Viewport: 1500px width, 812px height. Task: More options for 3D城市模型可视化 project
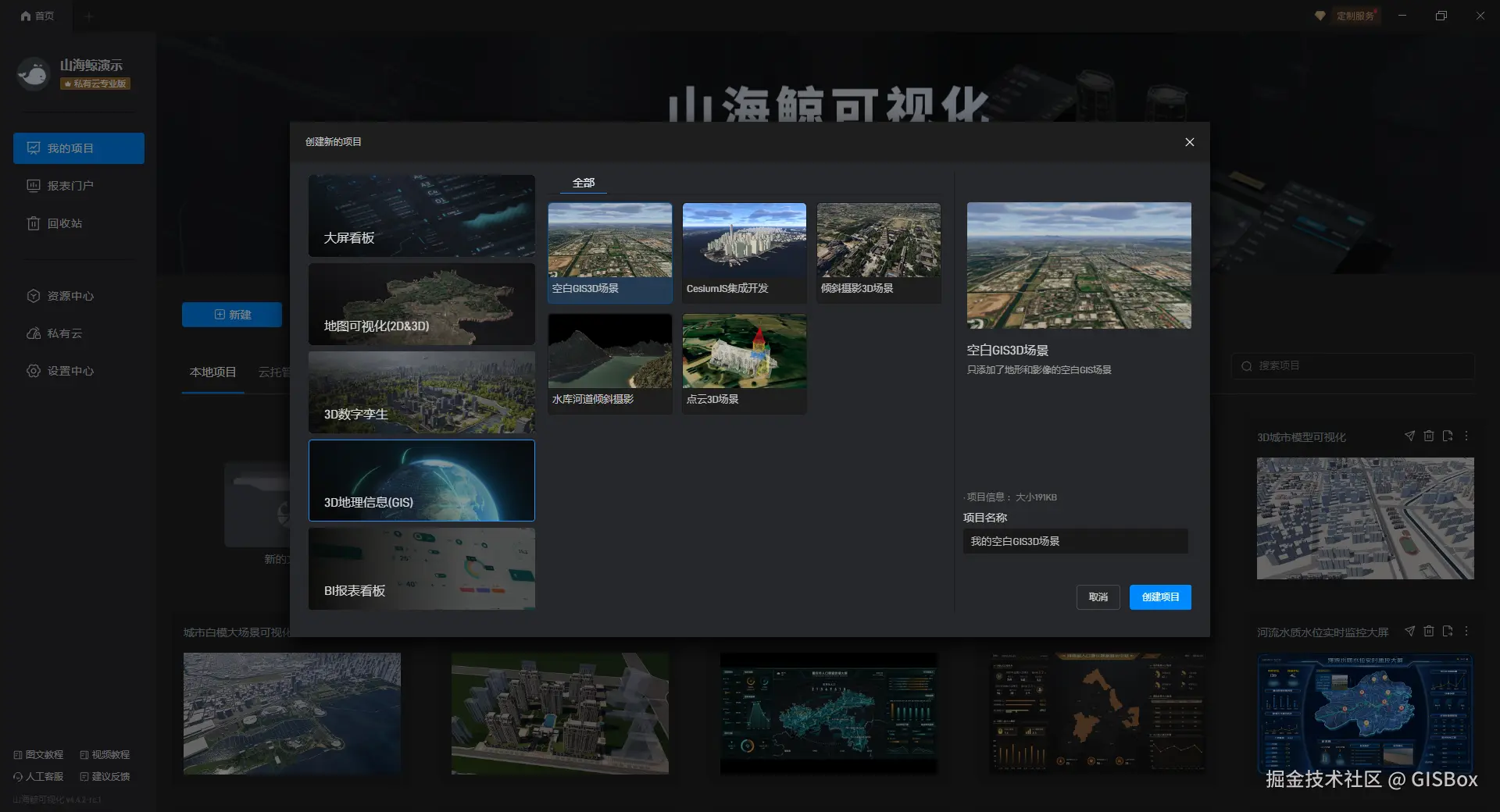click(1466, 436)
